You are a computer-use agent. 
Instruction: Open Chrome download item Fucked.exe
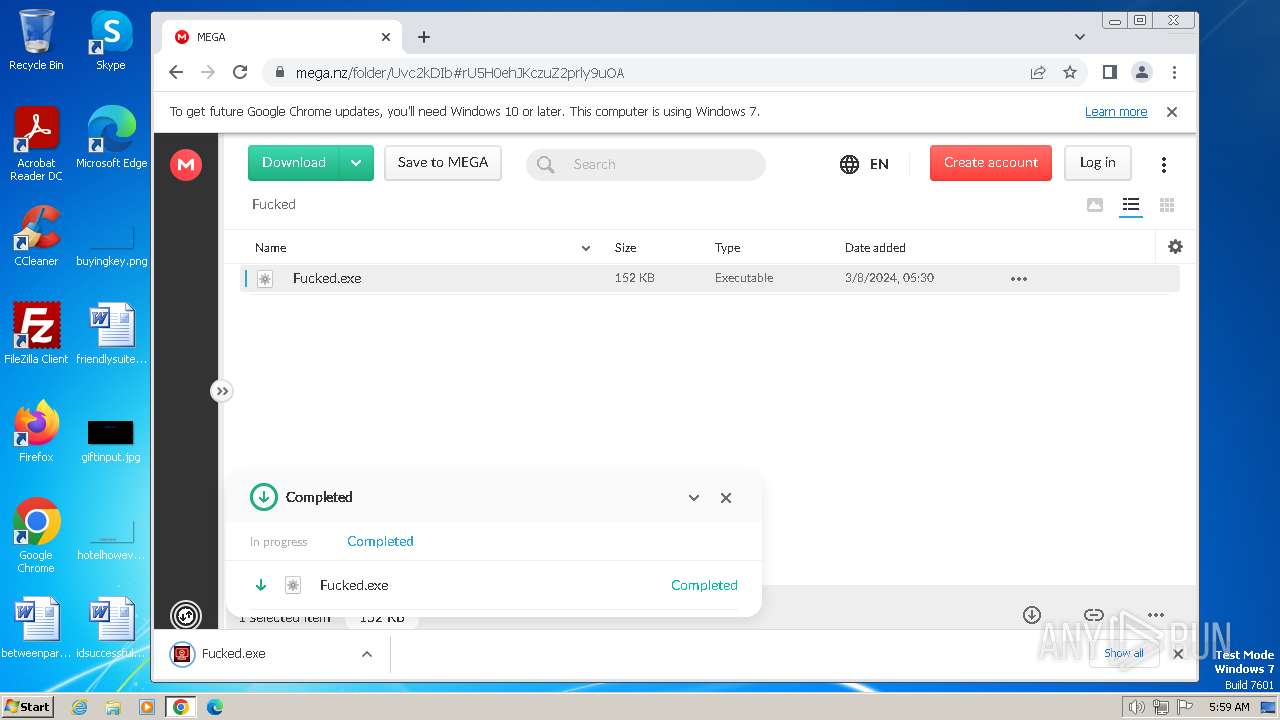coord(255,654)
